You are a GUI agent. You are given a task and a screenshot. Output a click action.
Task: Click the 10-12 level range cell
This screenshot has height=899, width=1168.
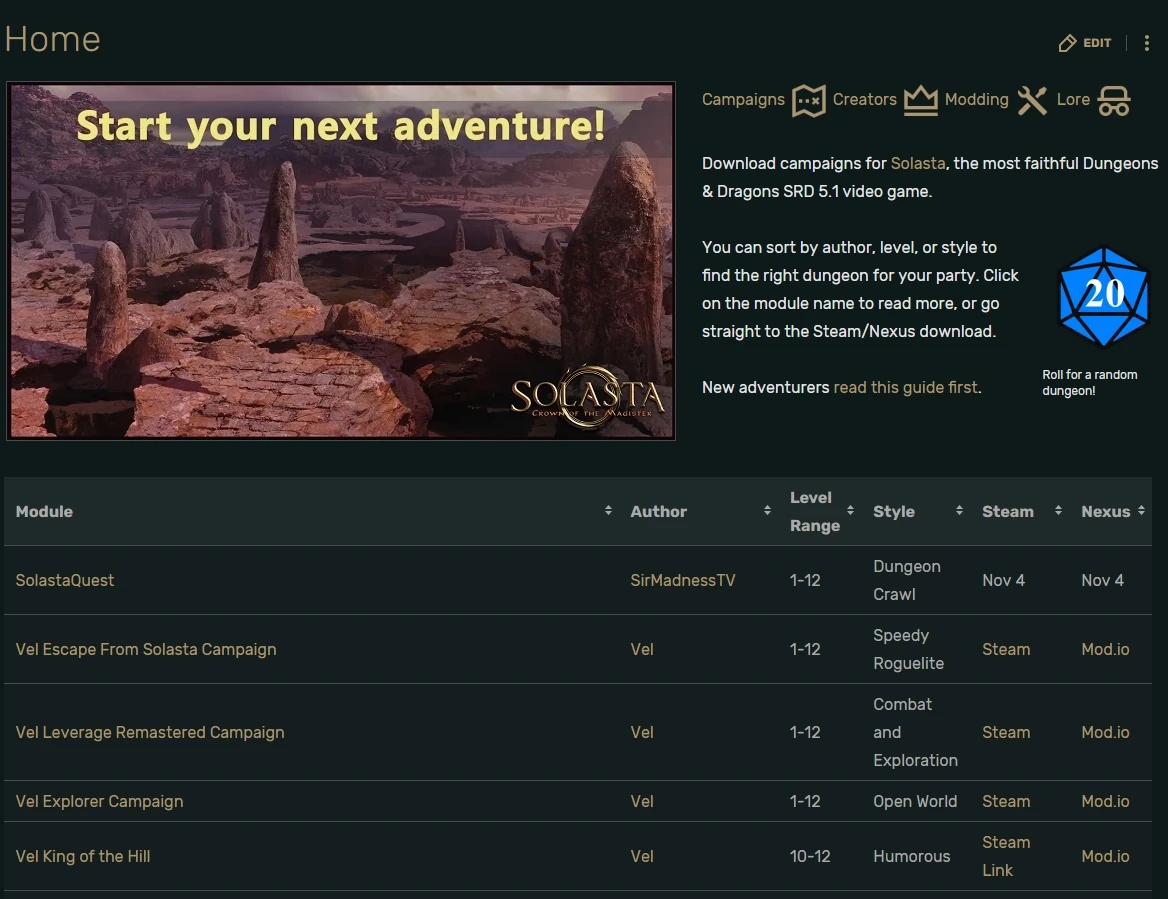(810, 857)
